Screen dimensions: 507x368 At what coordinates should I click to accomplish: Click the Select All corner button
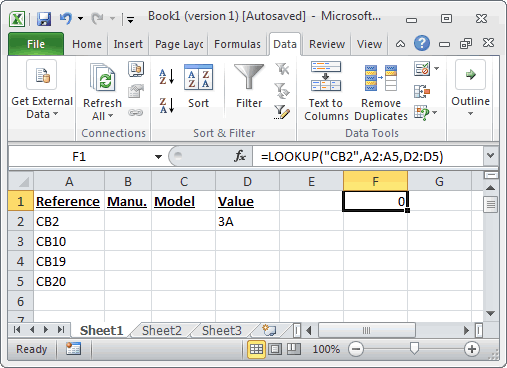(x=21, y=181)
